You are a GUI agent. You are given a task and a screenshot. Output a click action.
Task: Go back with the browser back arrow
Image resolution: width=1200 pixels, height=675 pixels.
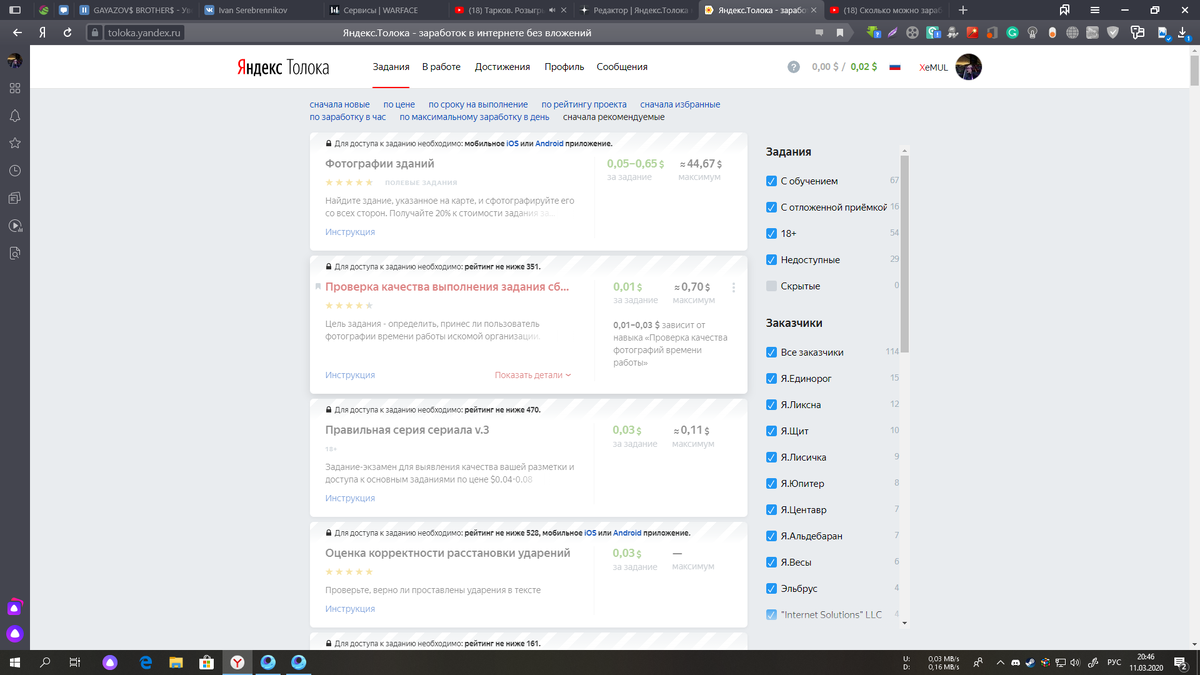[16, 32]
